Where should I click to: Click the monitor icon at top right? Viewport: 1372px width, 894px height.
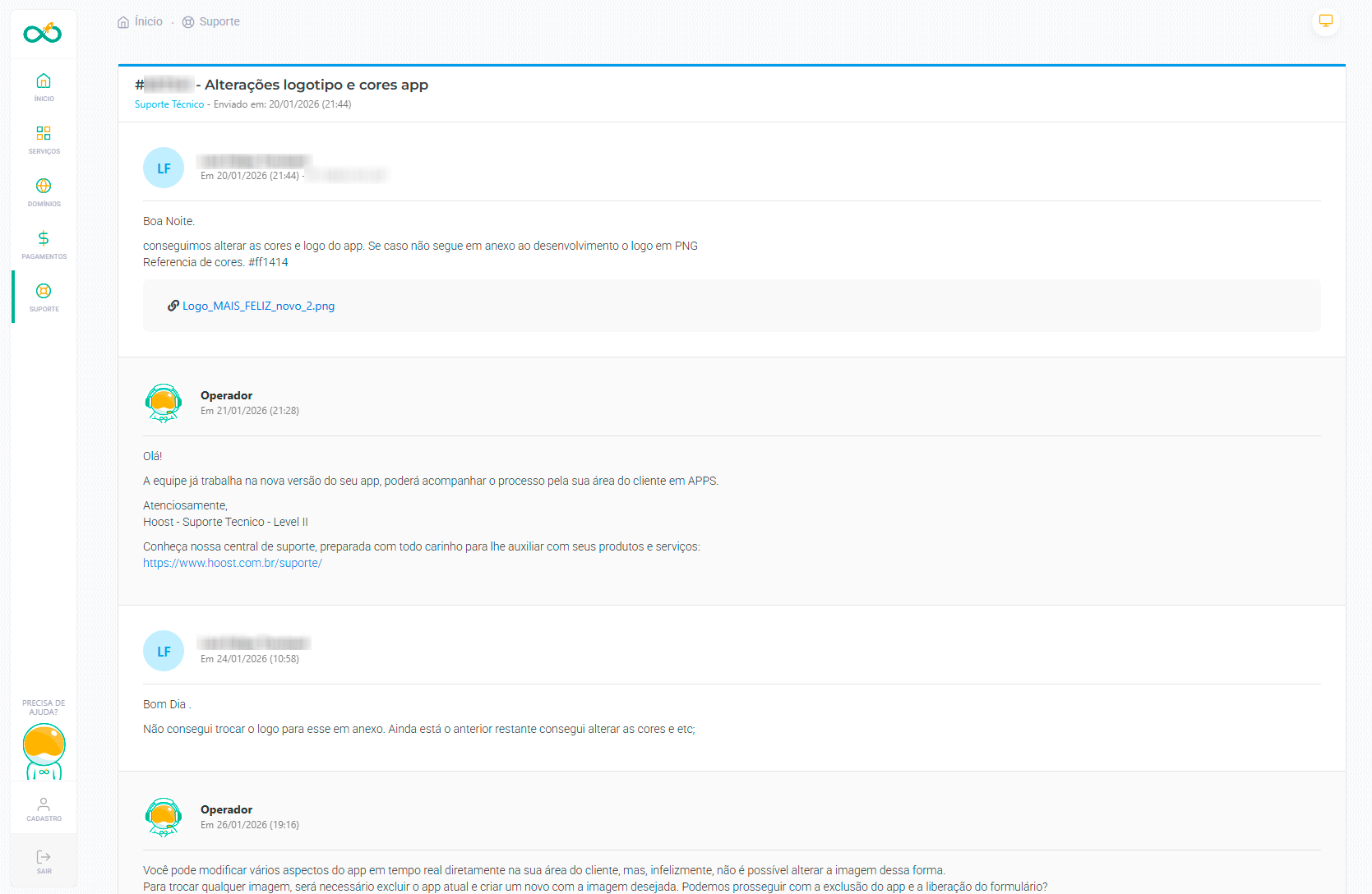(x=1325, y=21)
